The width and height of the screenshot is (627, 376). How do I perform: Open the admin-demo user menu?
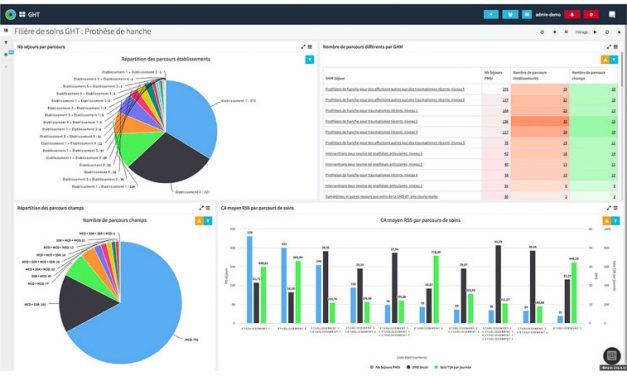[x=548, y=14]
